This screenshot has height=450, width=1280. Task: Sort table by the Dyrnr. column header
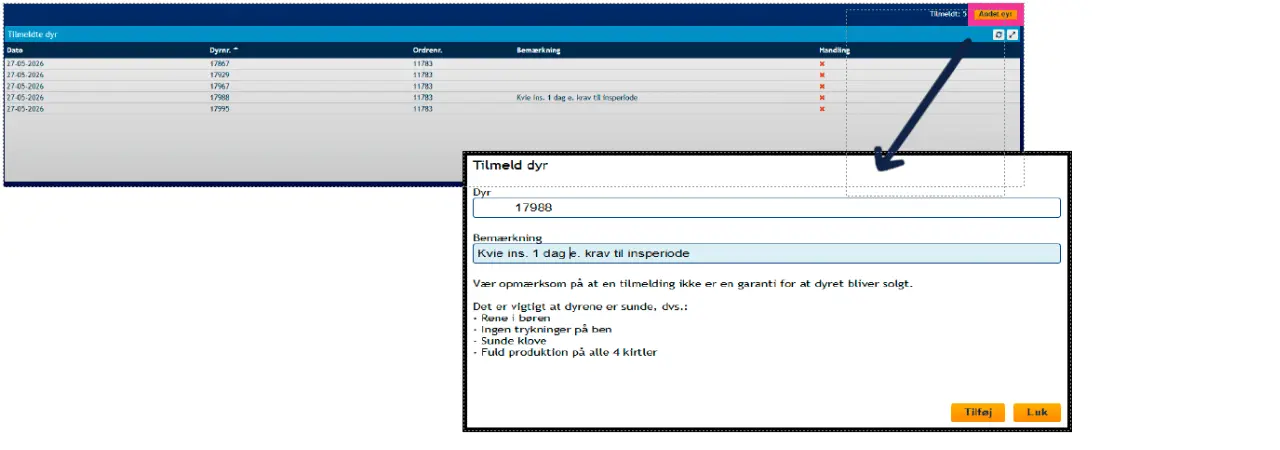click(x=224, y=50)
